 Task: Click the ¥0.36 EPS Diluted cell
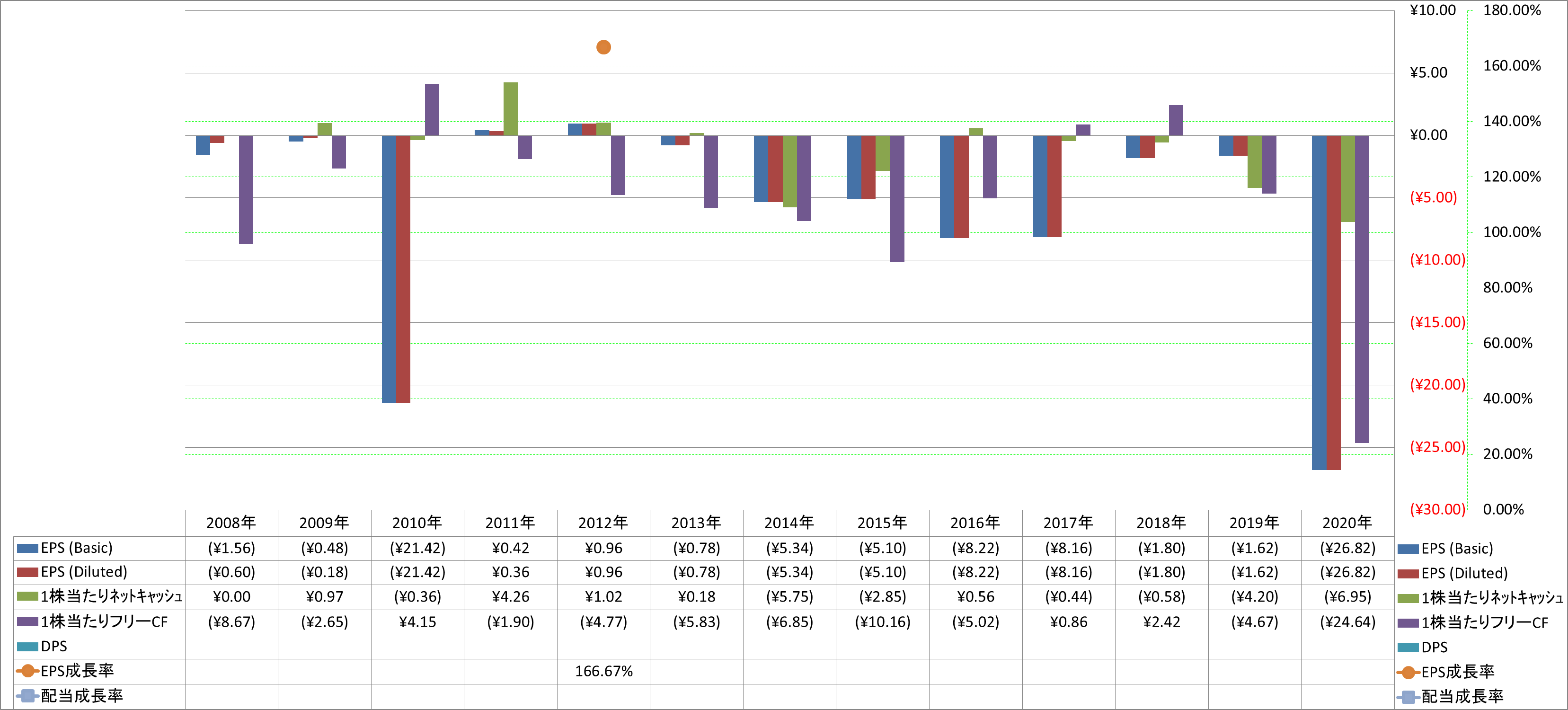click(510, 572)
